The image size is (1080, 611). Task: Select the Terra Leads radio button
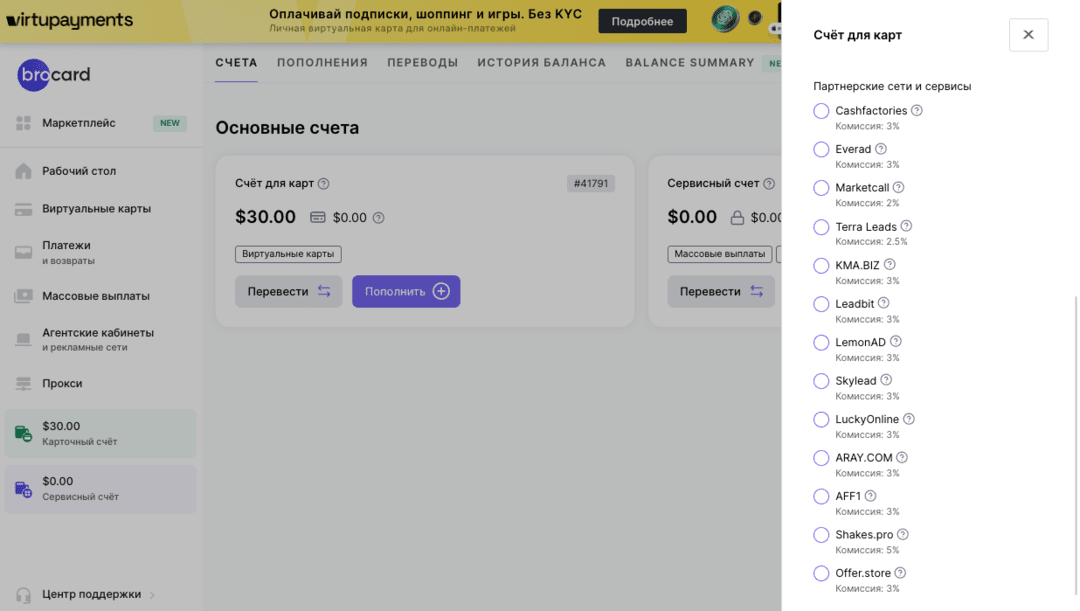(x=821, y=227)
